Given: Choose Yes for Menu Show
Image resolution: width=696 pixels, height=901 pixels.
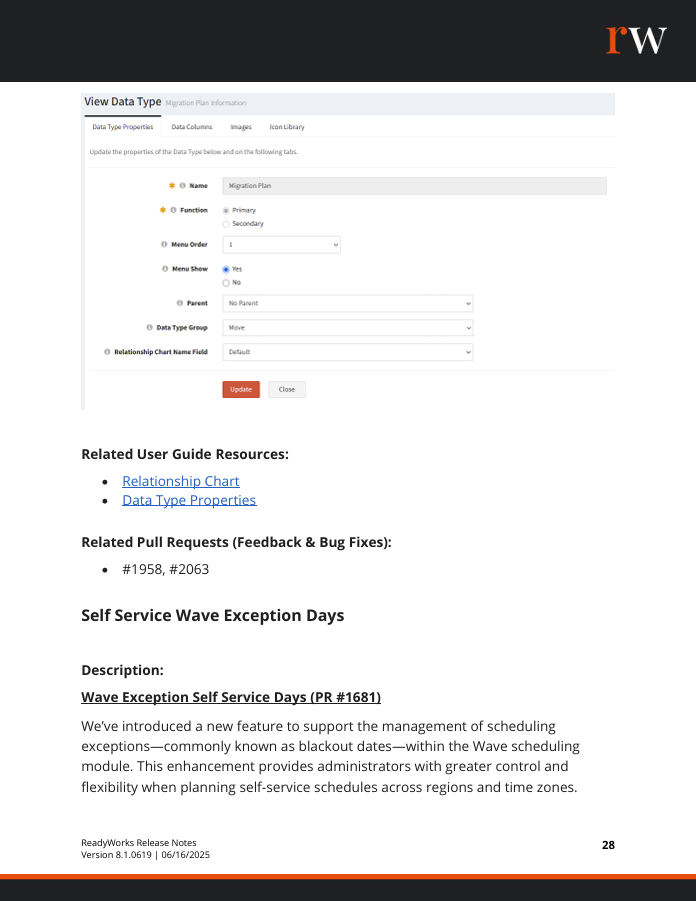Looking at the screenshot, I should point(226,269).
